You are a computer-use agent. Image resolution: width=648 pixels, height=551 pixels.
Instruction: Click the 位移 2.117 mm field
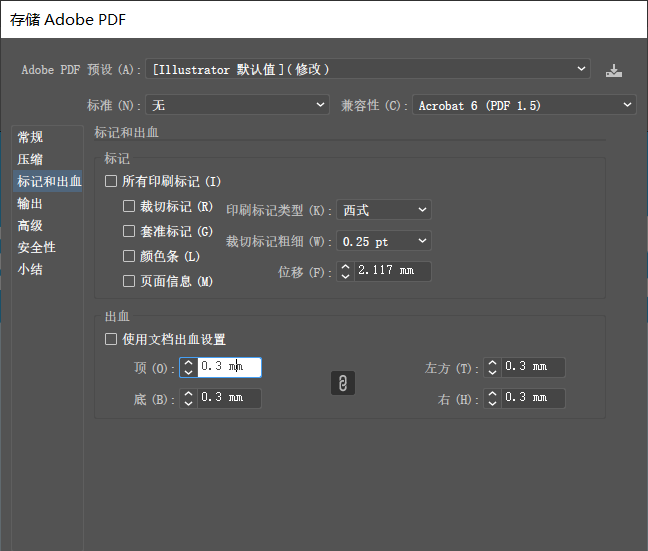point(392,271)
